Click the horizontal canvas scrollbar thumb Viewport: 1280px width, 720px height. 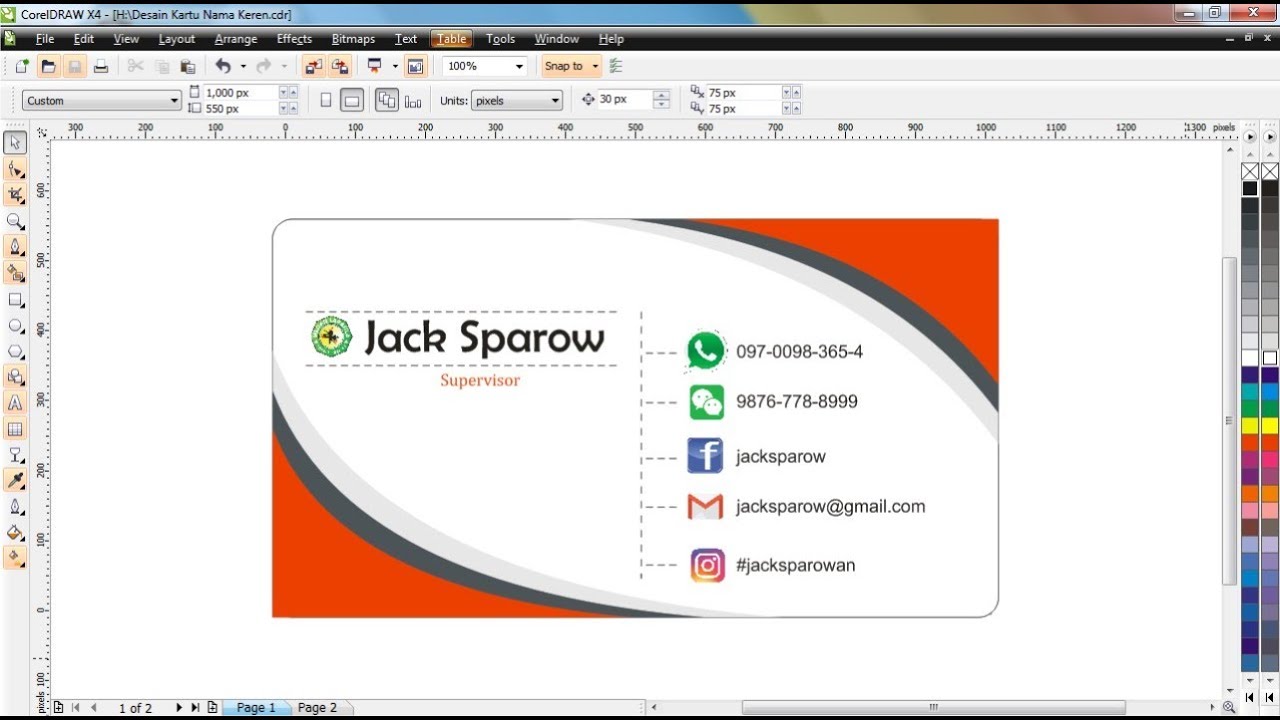click(x=934, y=707)
